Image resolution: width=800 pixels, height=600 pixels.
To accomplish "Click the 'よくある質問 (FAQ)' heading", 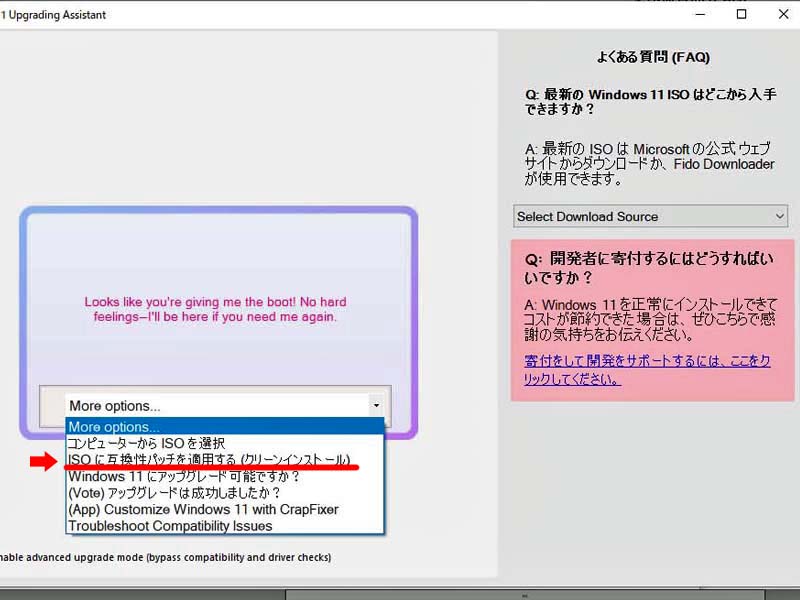I will tap(653, 58).
